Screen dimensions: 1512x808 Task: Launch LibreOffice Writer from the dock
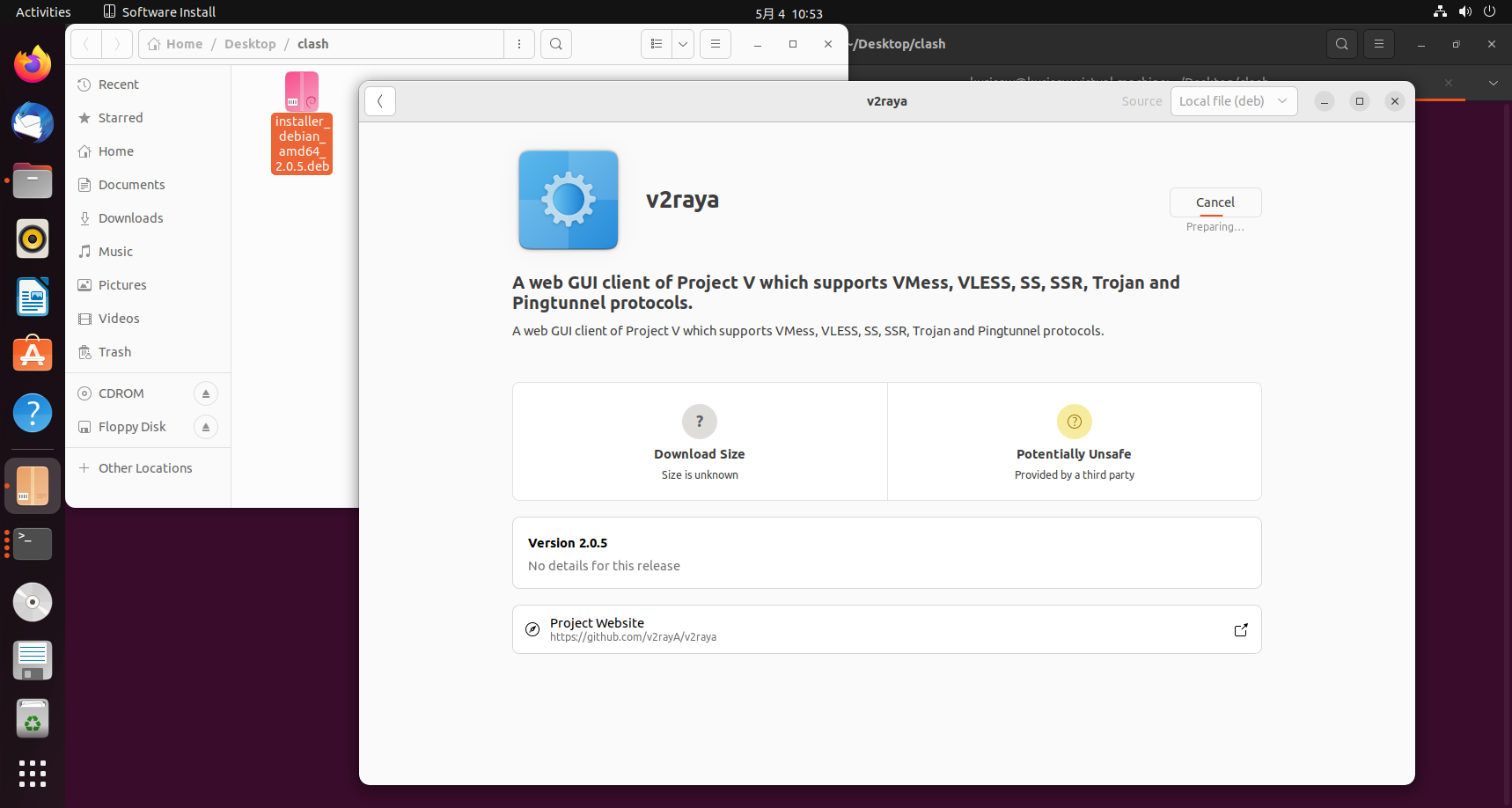pos(33,297)
